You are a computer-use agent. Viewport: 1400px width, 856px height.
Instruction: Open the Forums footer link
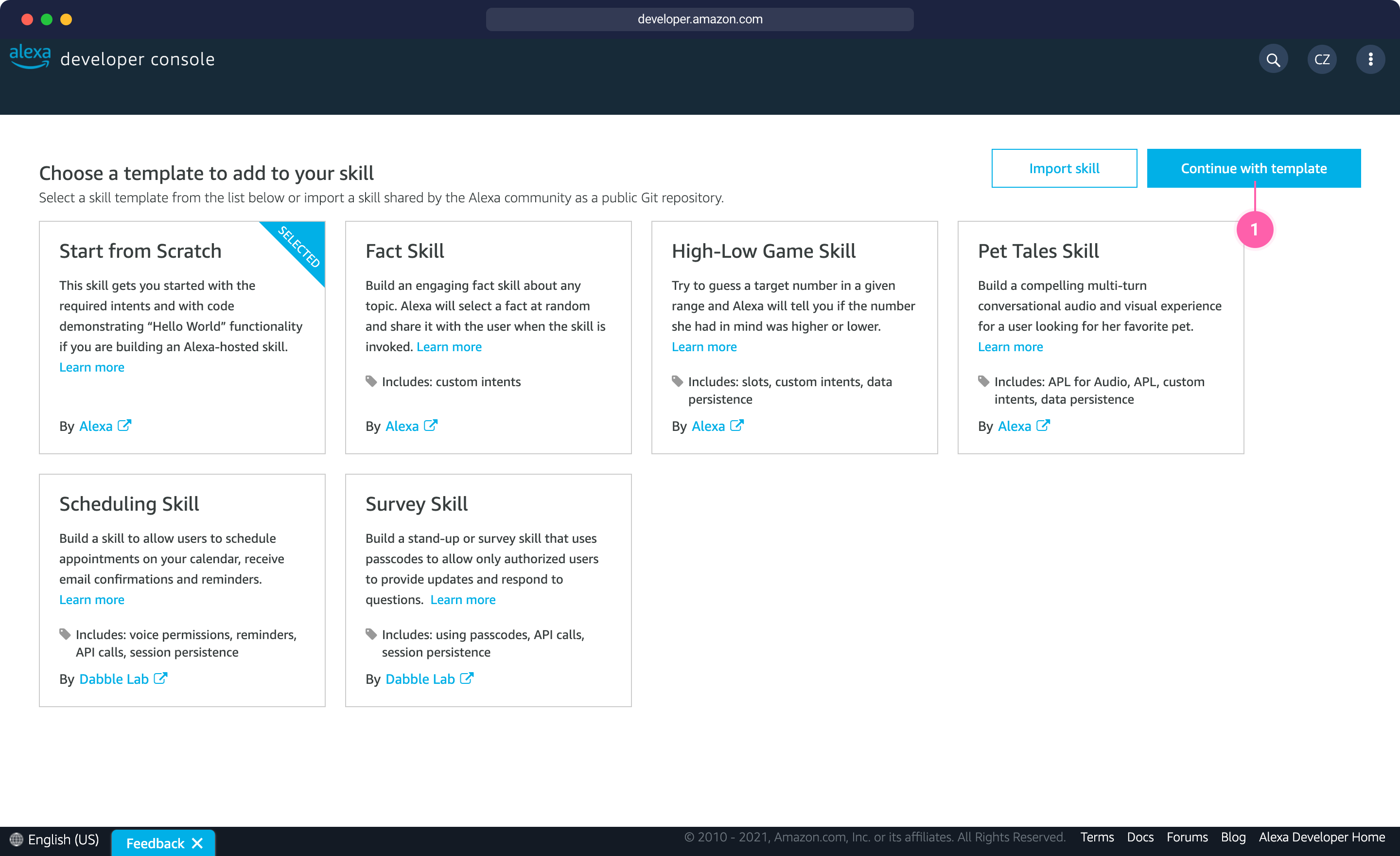(1187, 837)
